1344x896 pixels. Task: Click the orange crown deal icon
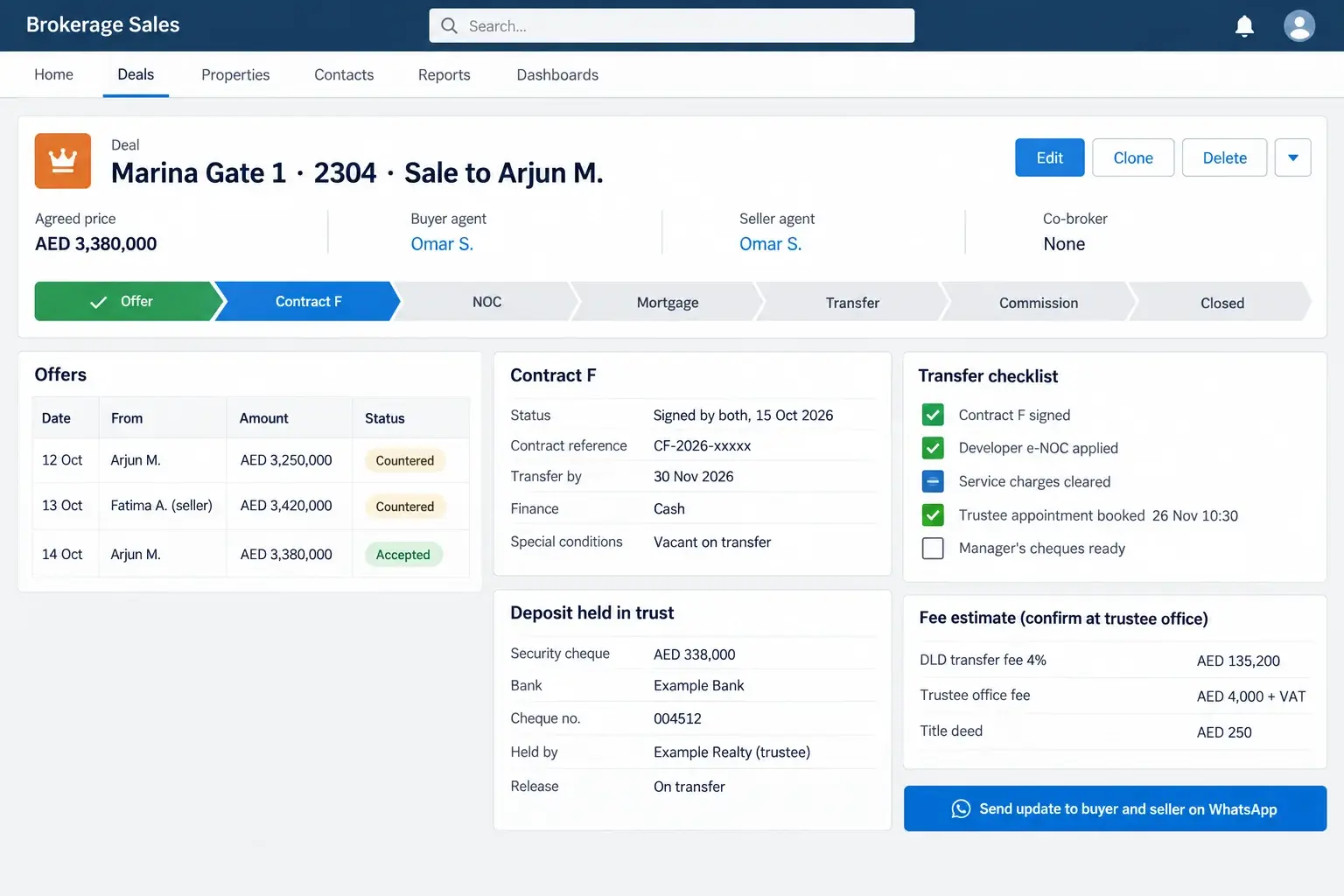click(63, 161)
